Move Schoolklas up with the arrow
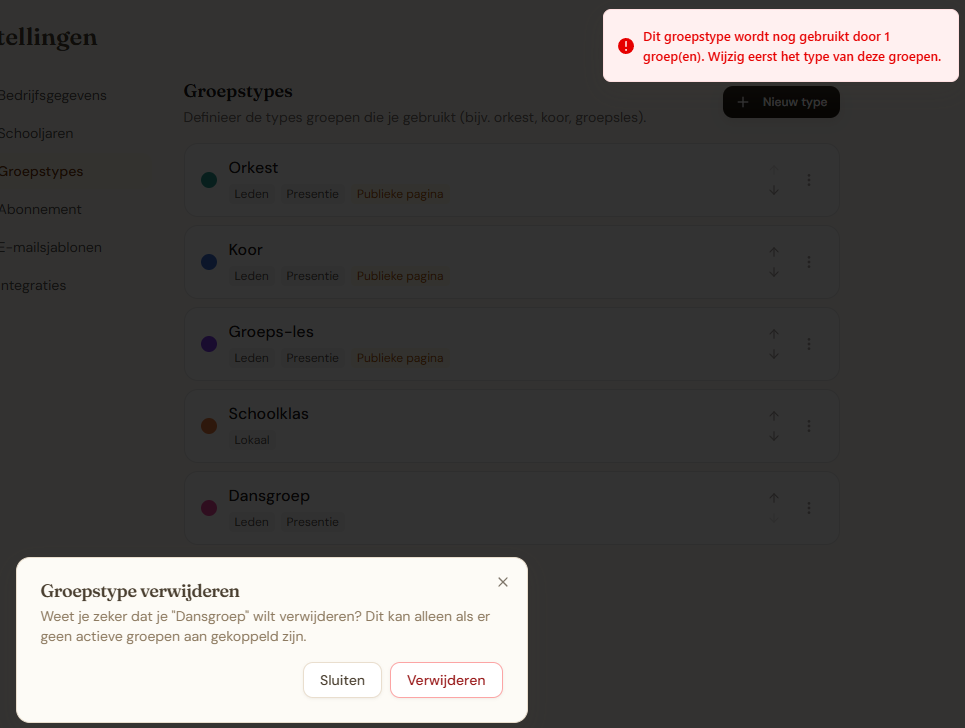965x728 pixels. click(774, 415)
